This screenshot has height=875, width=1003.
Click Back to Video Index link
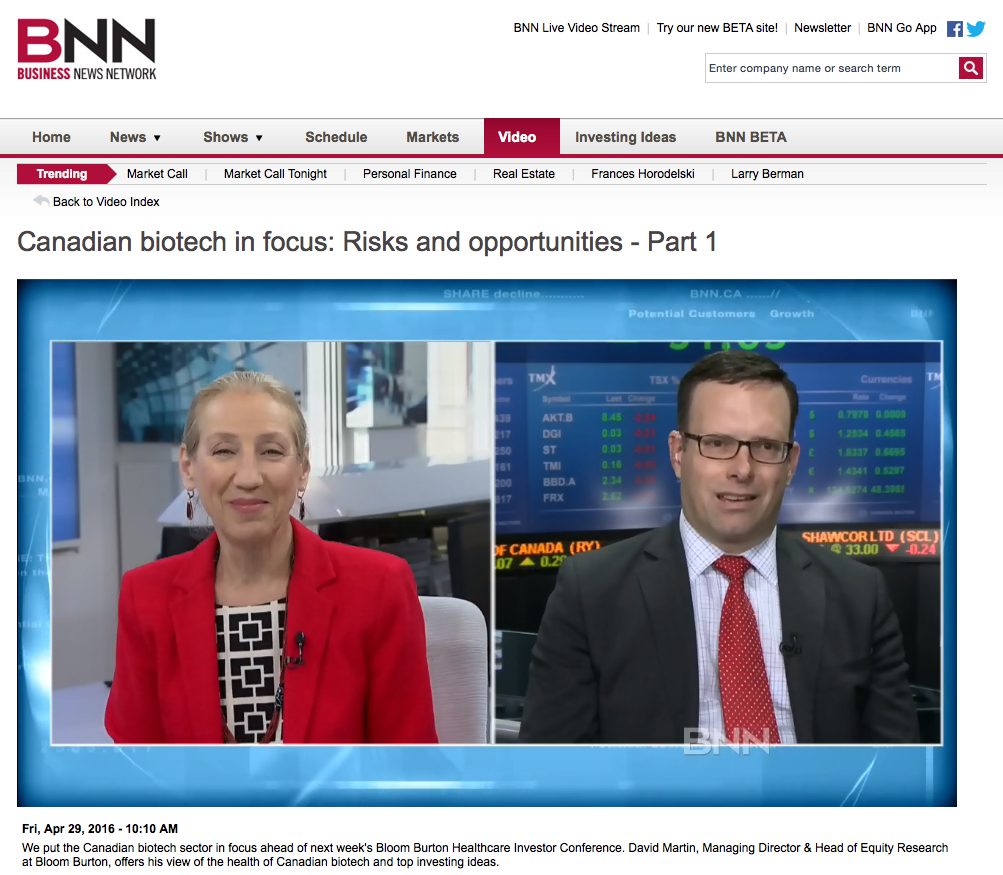106,201
